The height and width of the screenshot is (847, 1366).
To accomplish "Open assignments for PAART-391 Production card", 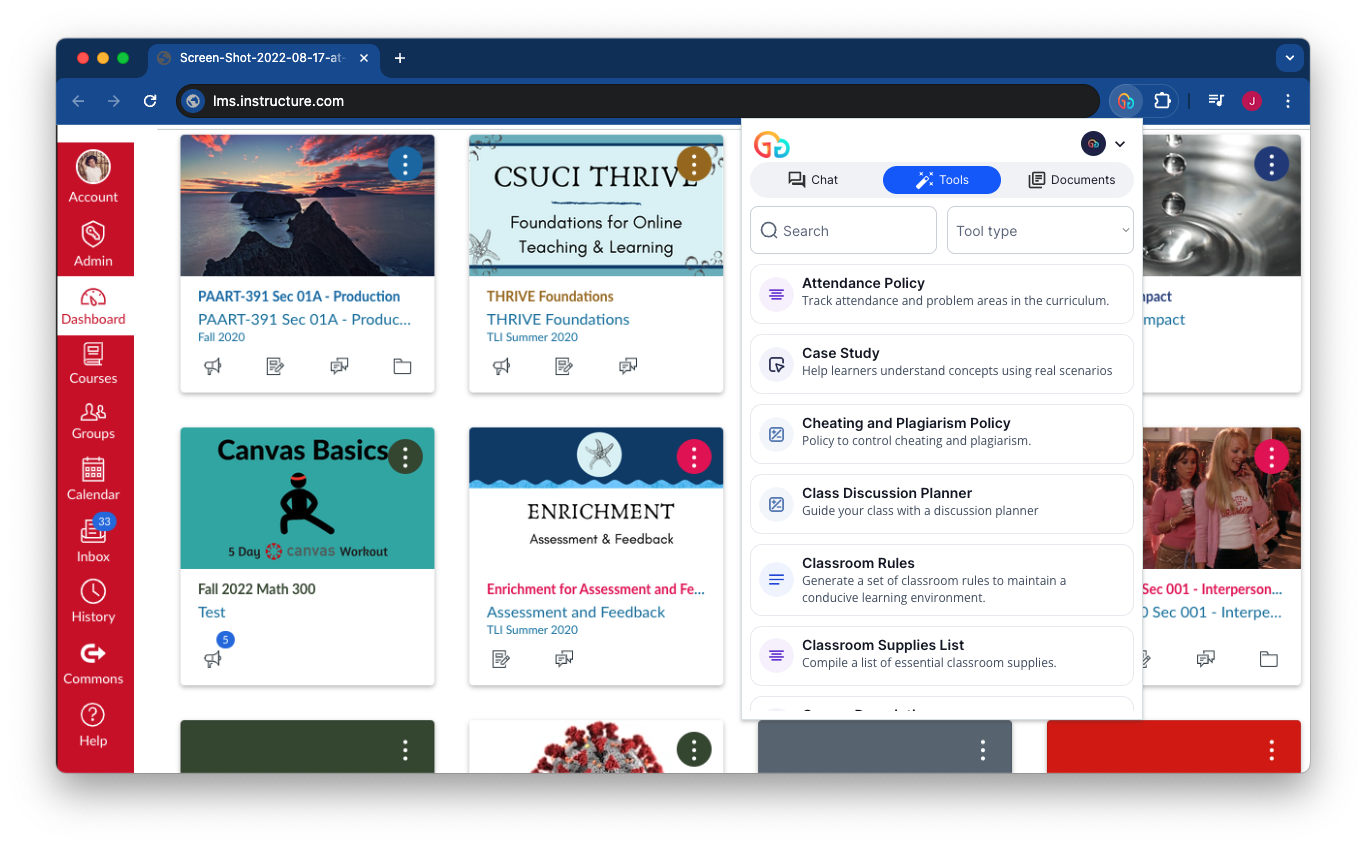I will 275,366.
